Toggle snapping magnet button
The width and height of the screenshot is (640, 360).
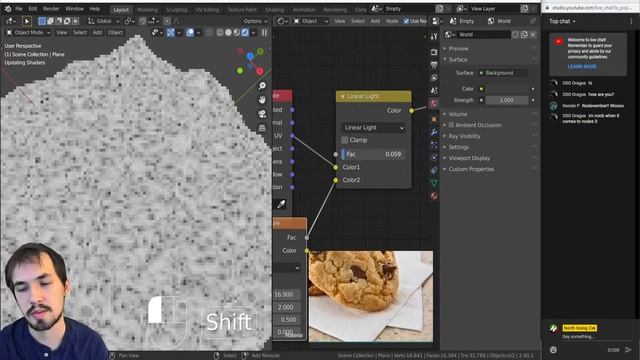click(x=142, y=21)
